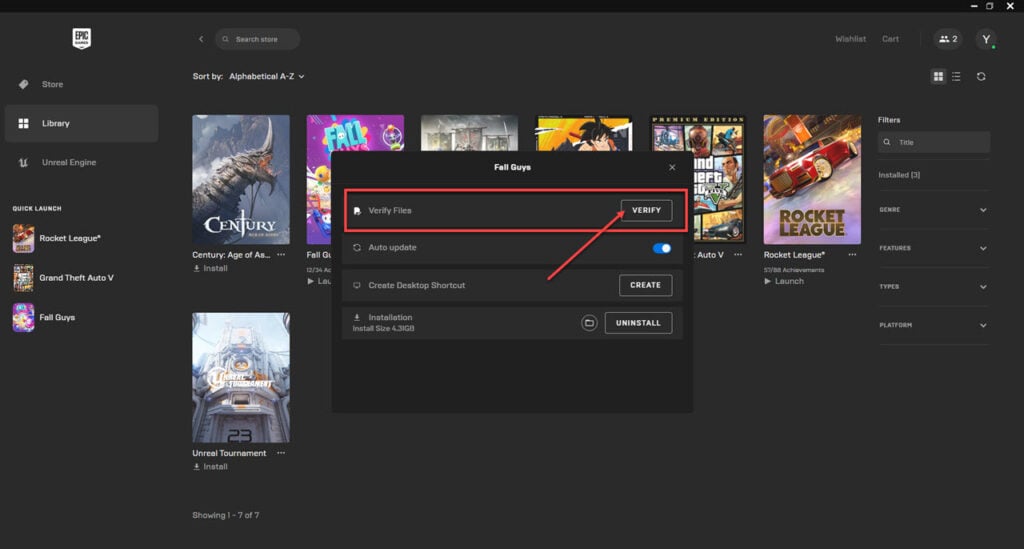Close the Fall Guys dialog
Screen dimensions: 1024x549
672,167
